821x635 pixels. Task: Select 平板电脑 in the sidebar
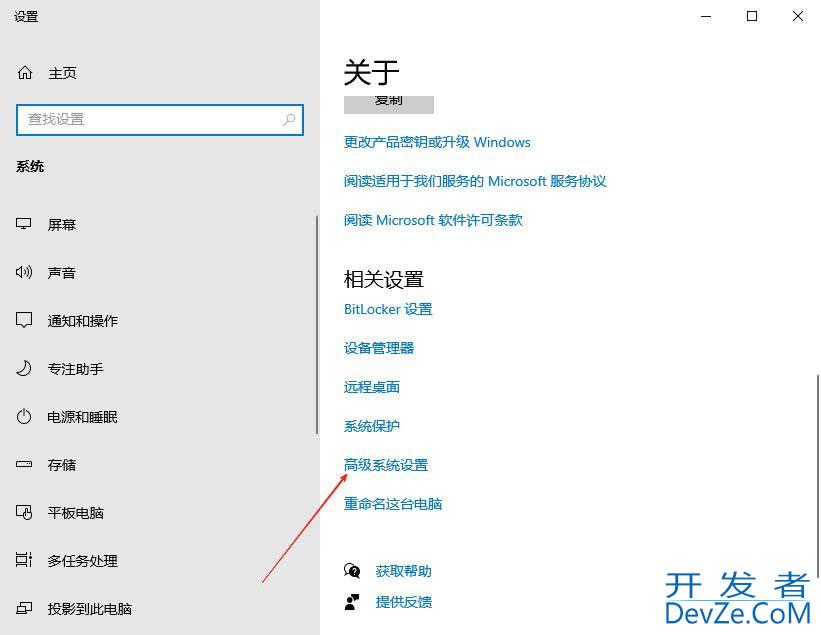[75, 513]
